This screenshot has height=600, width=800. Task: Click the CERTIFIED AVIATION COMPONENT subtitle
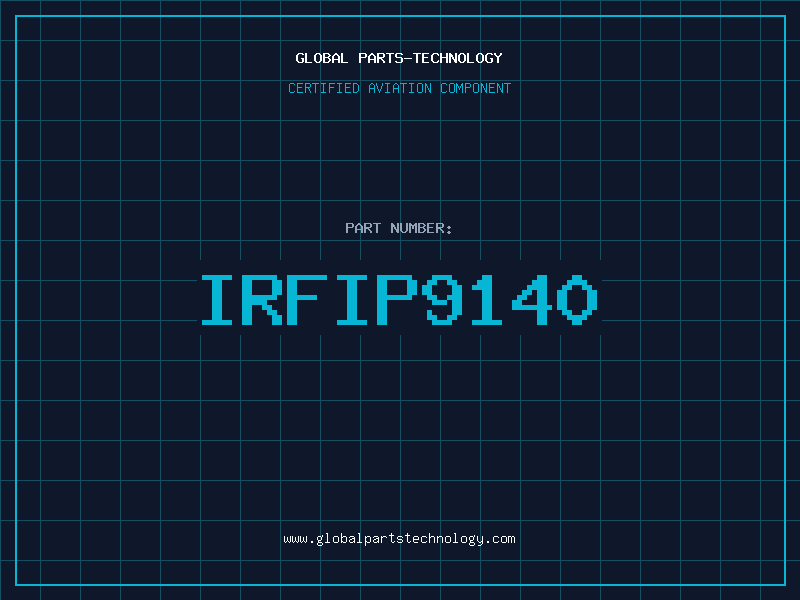point(399,88)
